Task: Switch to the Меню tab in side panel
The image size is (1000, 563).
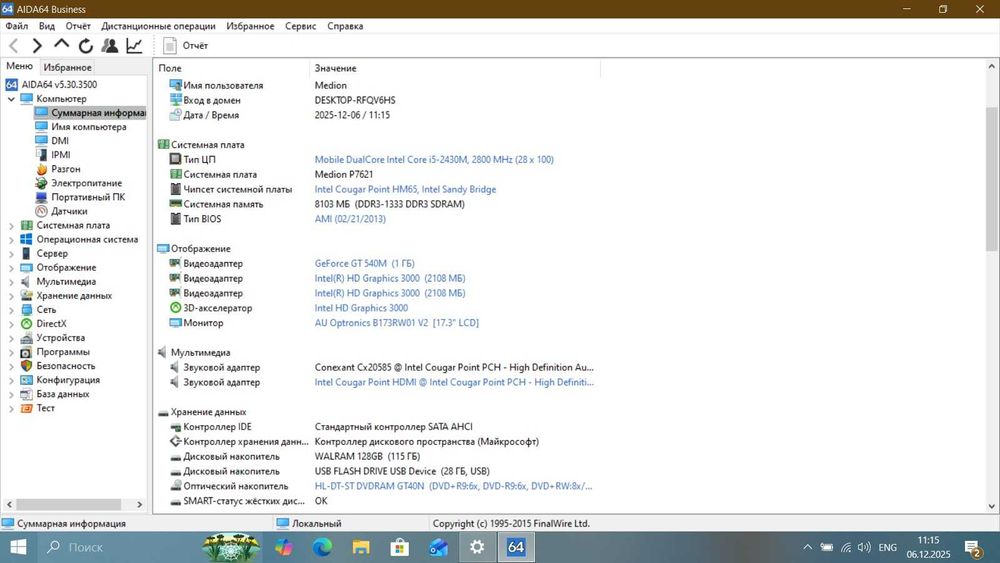Action: point(19,66)
